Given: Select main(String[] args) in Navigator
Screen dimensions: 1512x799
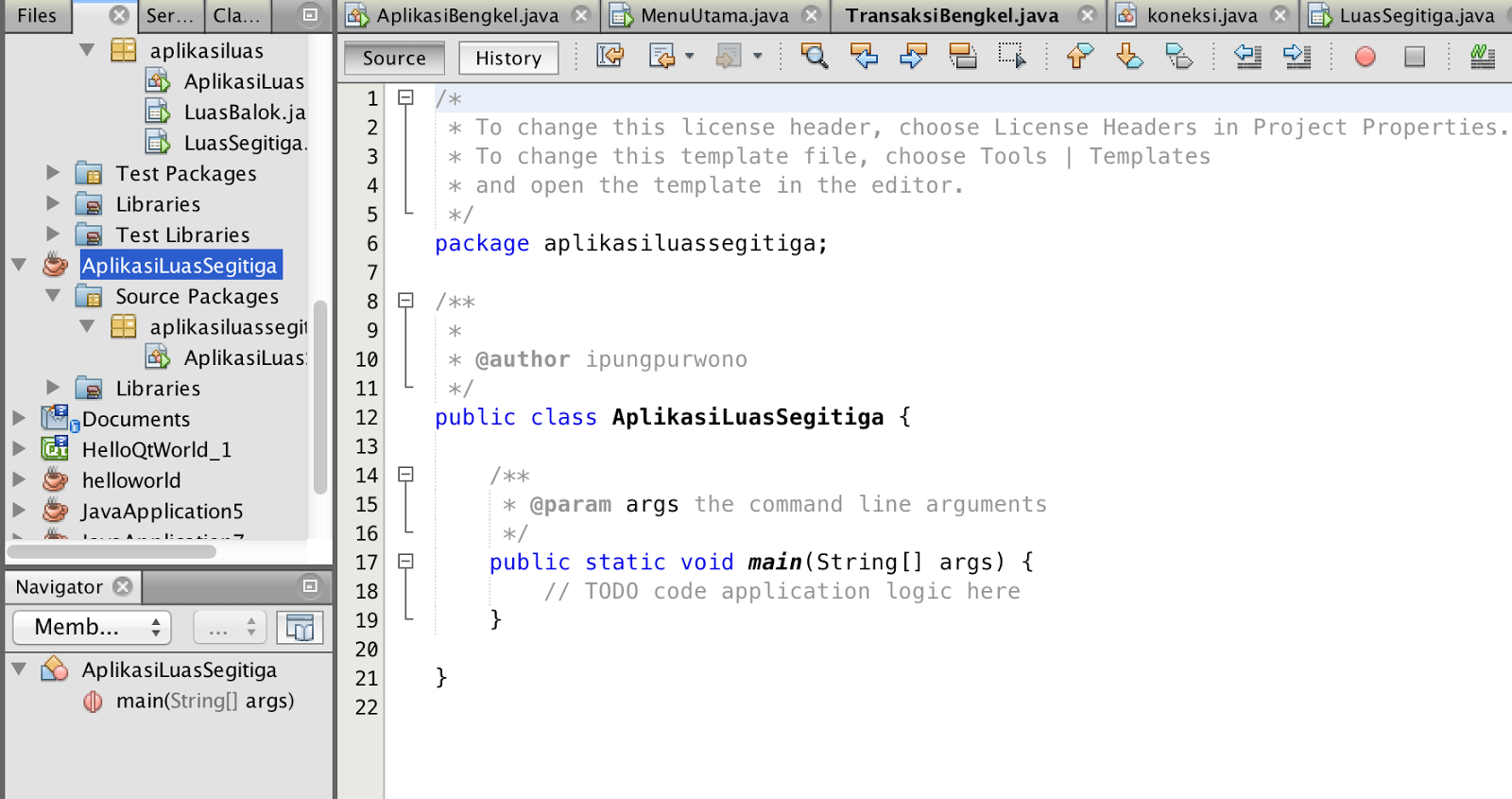Looking at the screenshot, I should pos(205,701).
